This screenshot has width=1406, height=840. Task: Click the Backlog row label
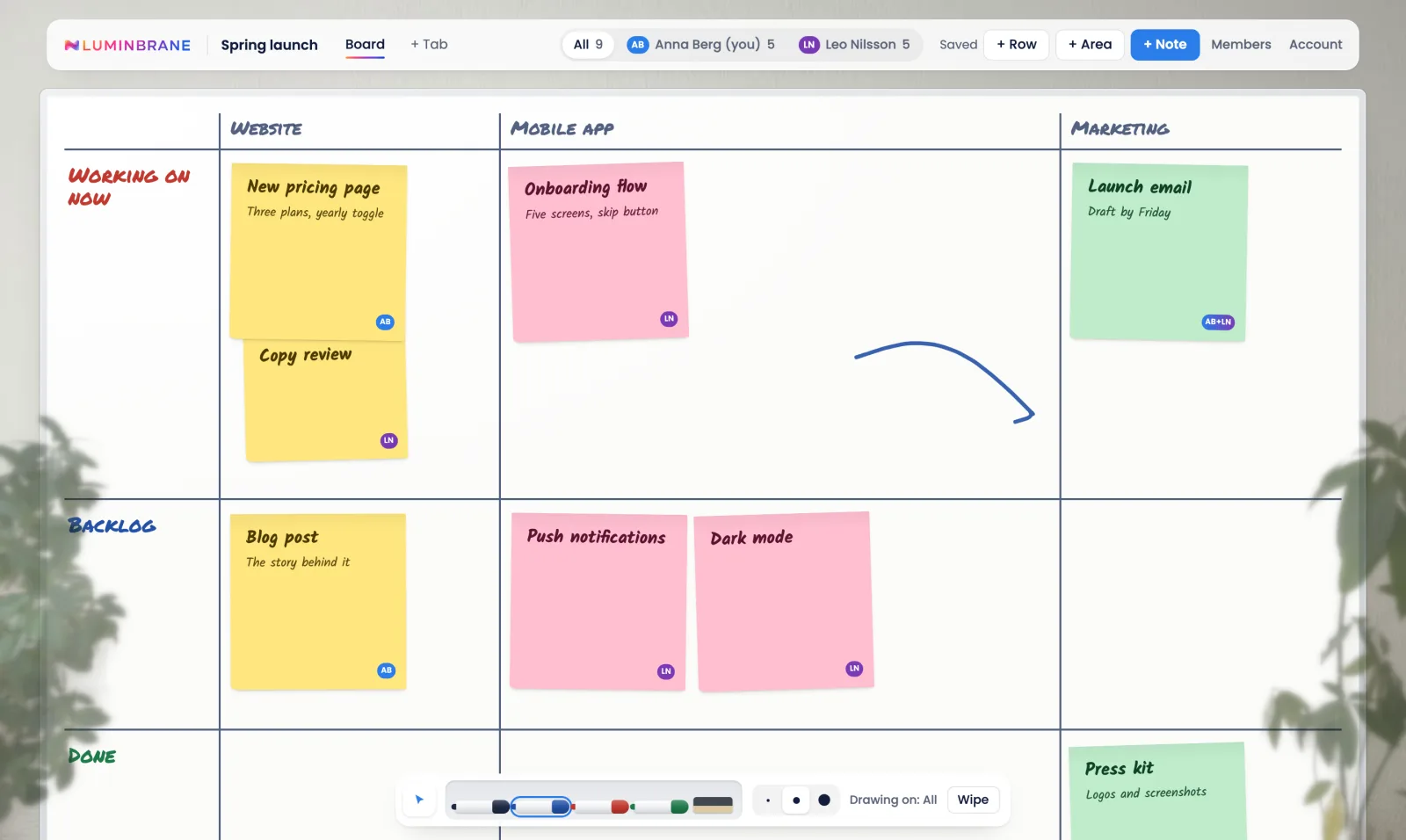(x=112, y=525)
